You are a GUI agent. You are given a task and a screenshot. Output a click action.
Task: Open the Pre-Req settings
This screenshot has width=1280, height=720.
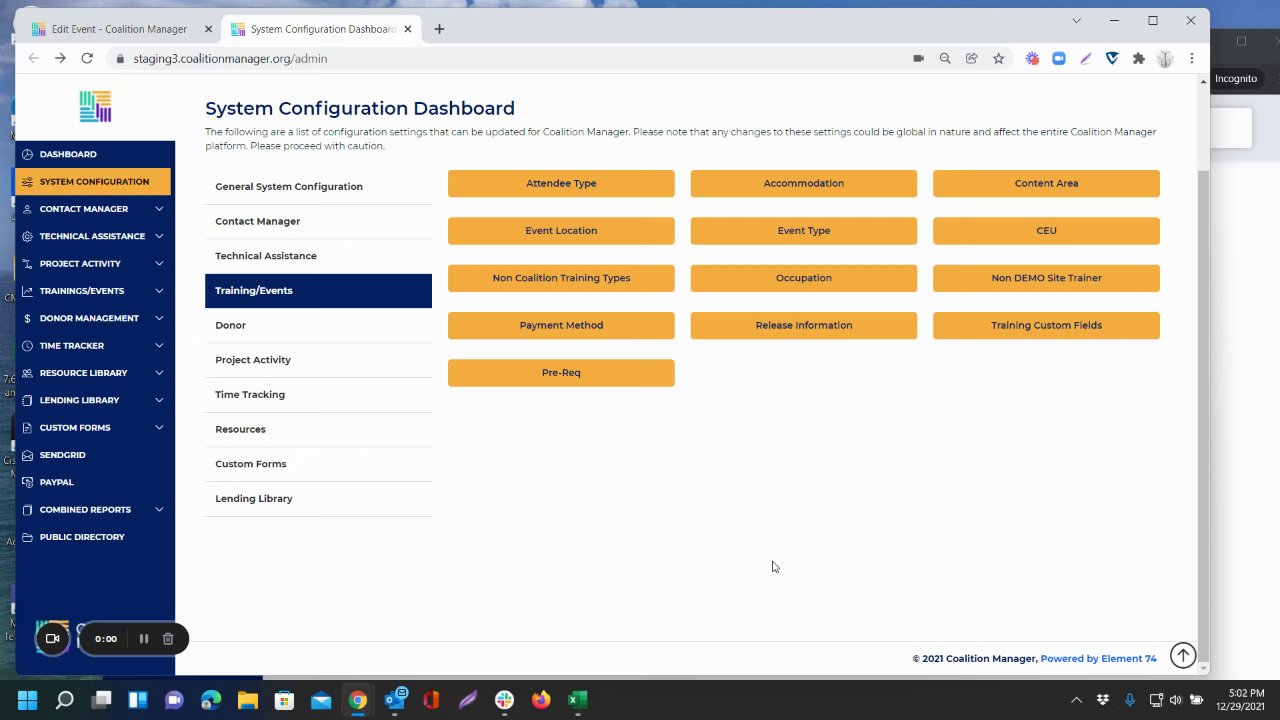(561, 373)
